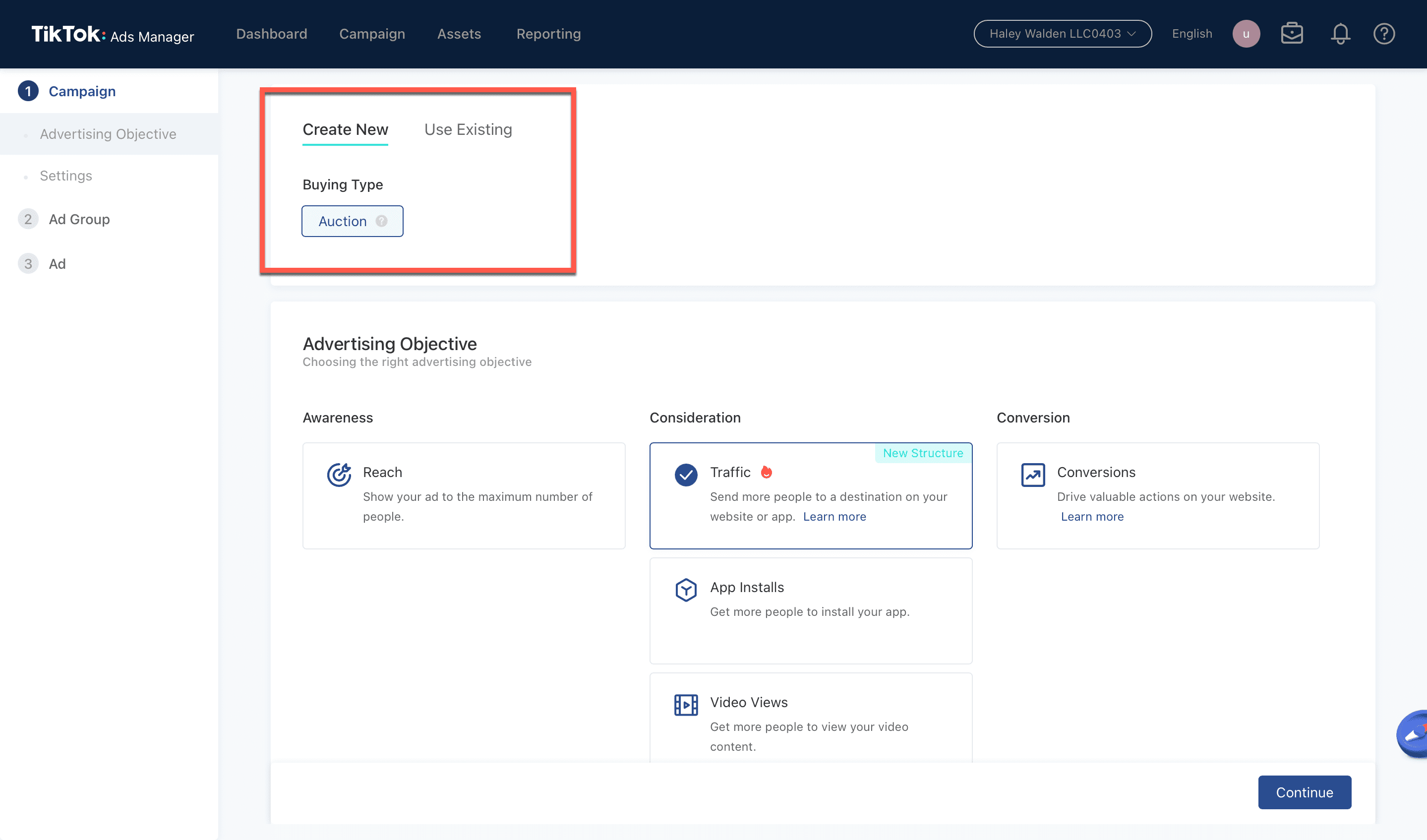Open the Reporting menu
Screen dimensions: 1427x840
coord(548,34)
